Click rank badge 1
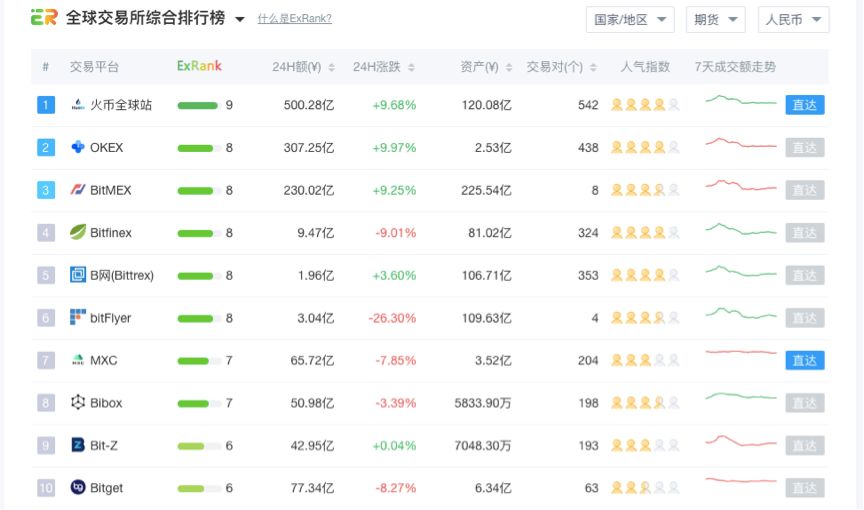 point(46,105)
